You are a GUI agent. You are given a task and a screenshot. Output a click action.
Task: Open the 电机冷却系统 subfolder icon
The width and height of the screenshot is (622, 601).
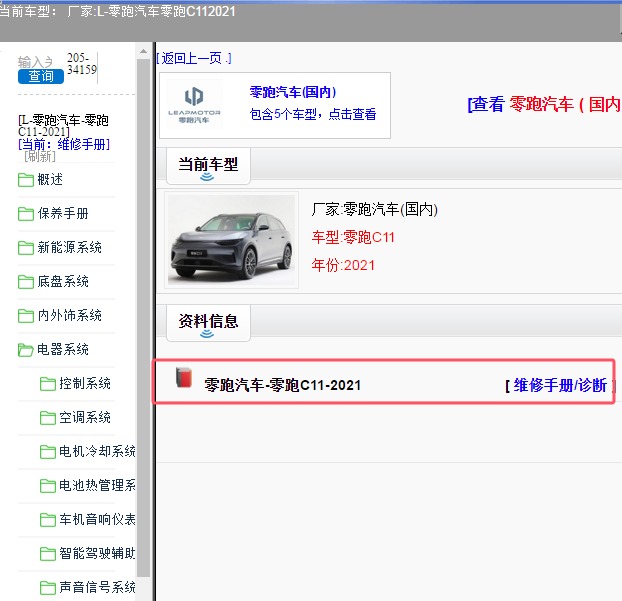[48, 452]
